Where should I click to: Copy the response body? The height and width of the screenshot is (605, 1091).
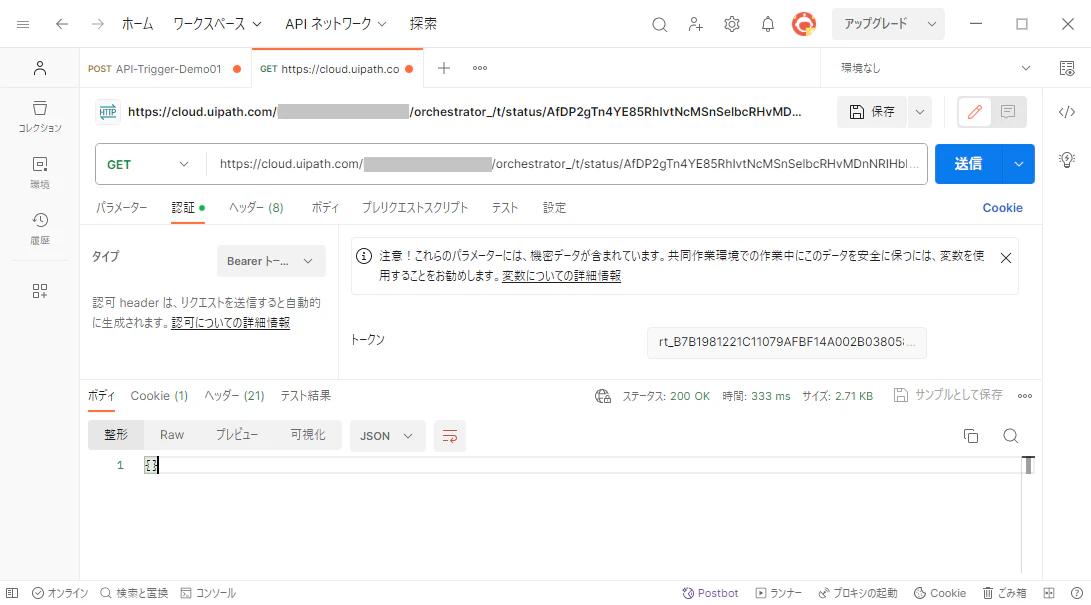click(x=971, y=436)
